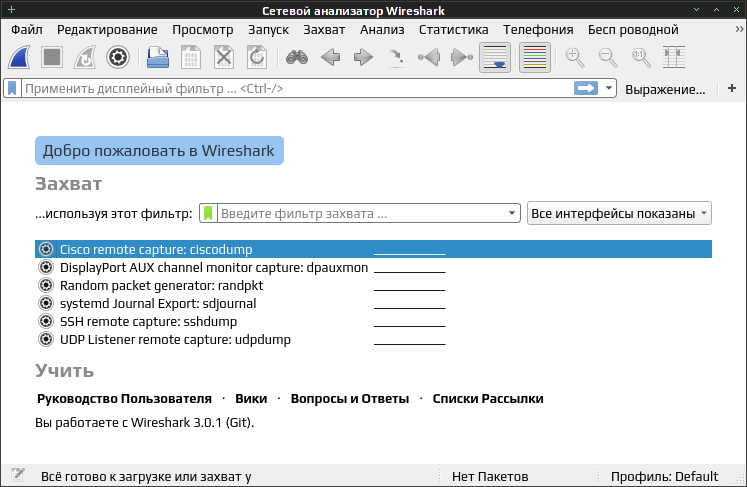
Task: Open the Телефония menu
Action: (x=538, y=30)
